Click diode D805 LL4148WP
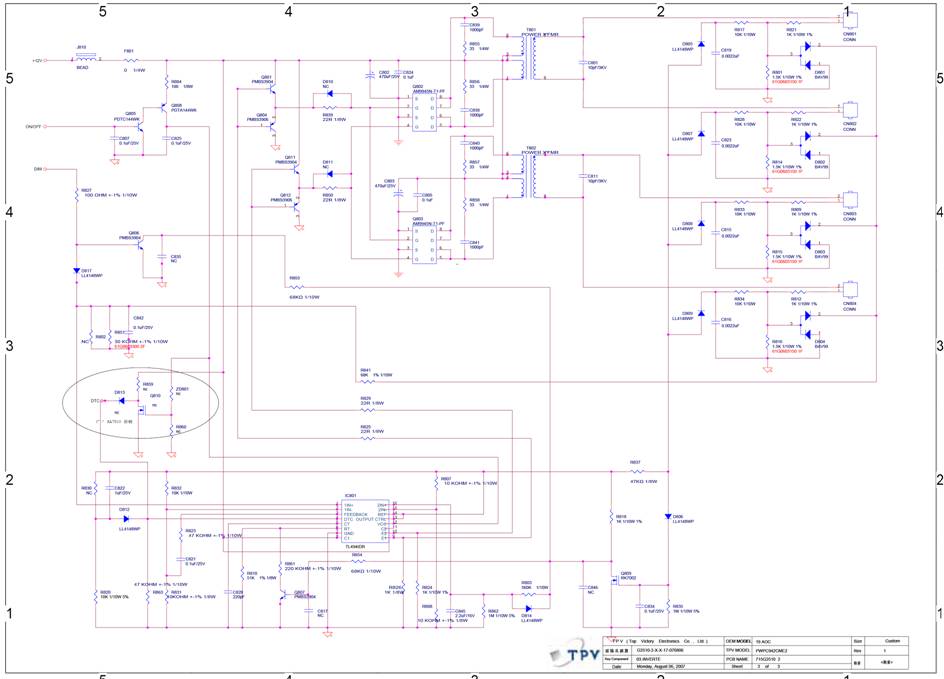944x679 pixels. coord(701,44)
